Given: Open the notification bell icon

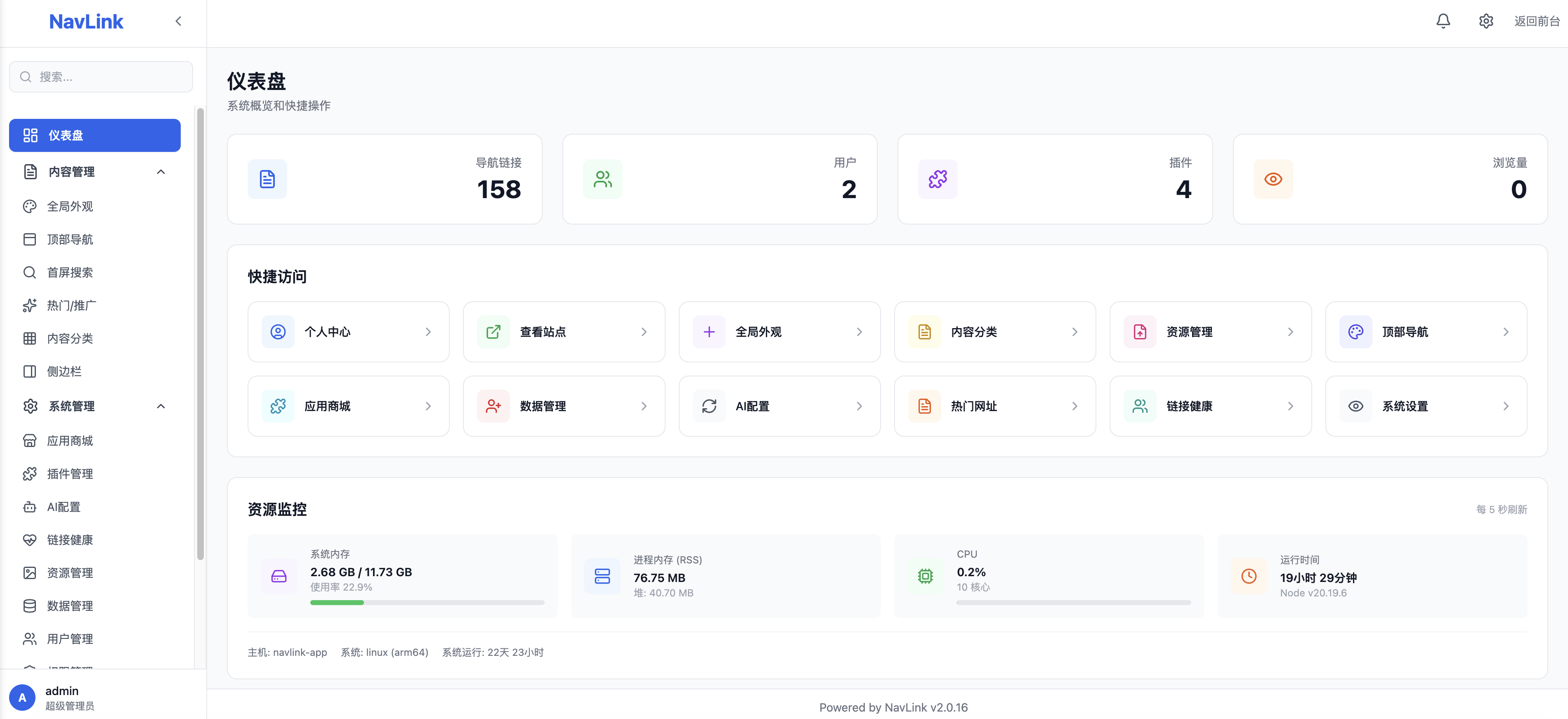Looking at the screenshot, I should 1443,21.
